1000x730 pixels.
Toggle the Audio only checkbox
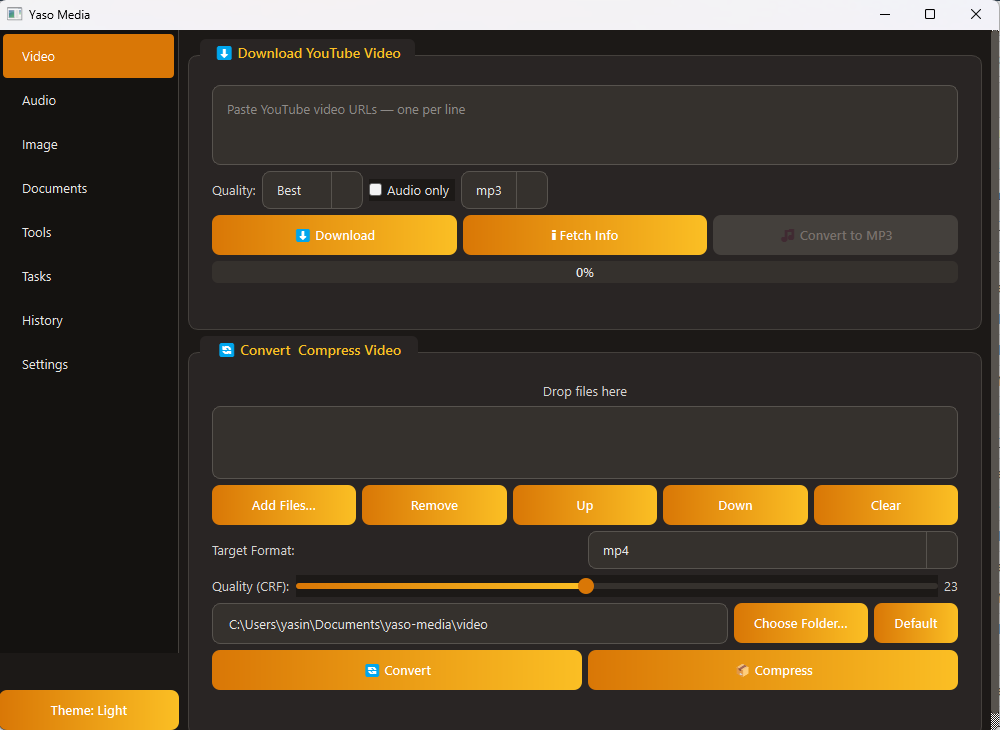[x=376, y=189]
